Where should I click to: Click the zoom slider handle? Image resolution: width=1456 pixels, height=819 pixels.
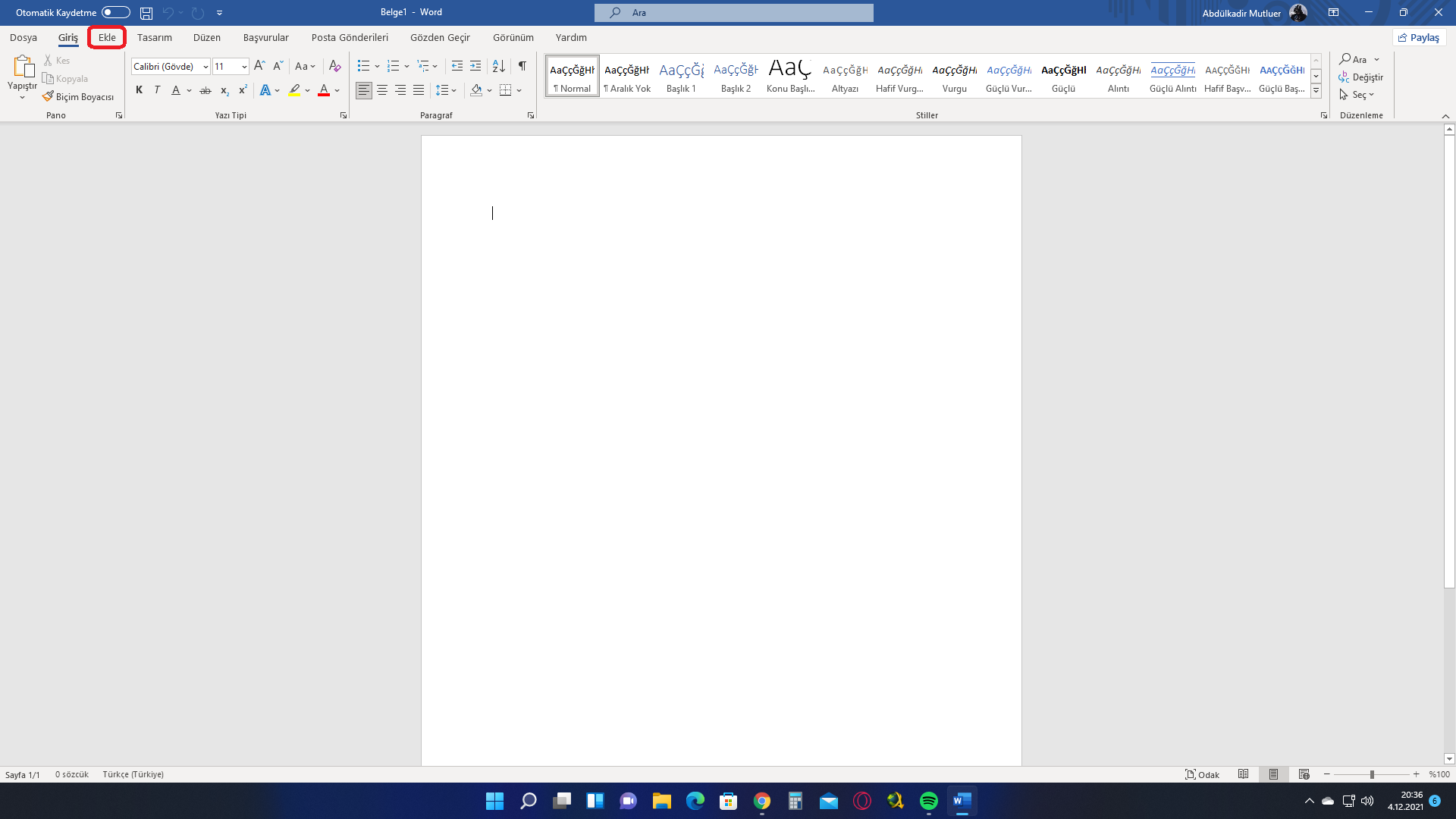[1372, 774]
